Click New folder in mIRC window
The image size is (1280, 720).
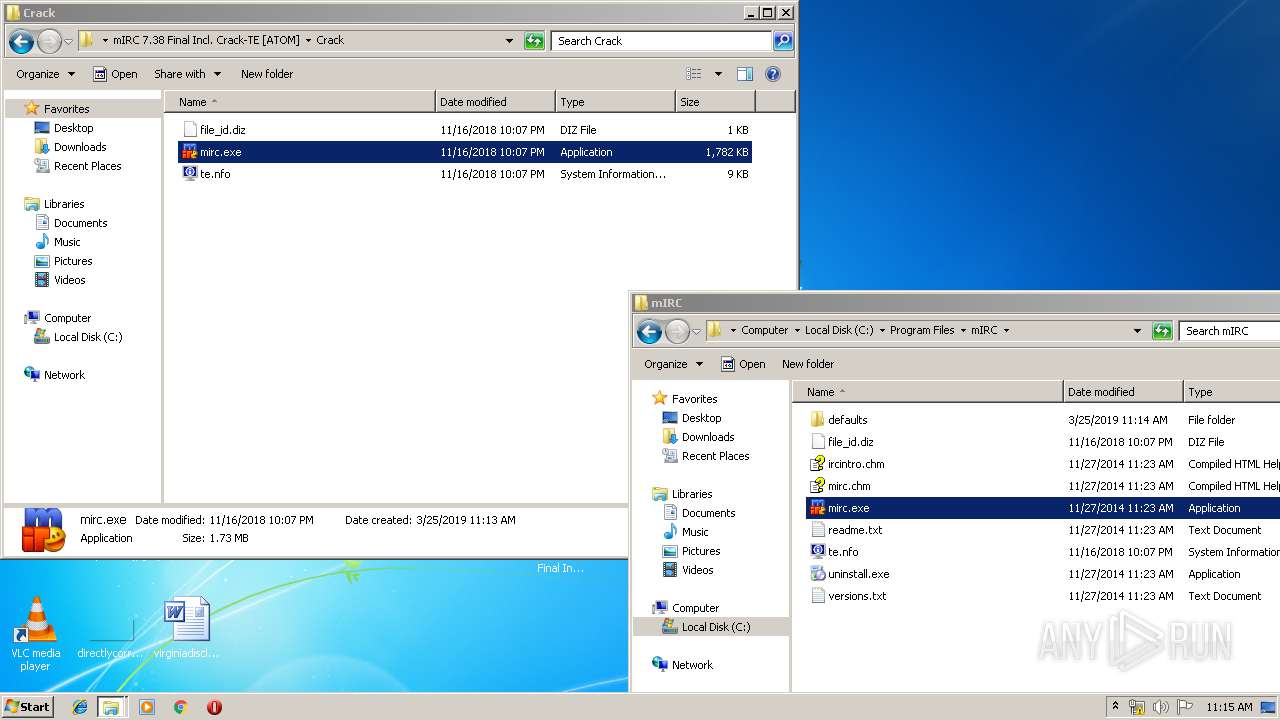808,364
